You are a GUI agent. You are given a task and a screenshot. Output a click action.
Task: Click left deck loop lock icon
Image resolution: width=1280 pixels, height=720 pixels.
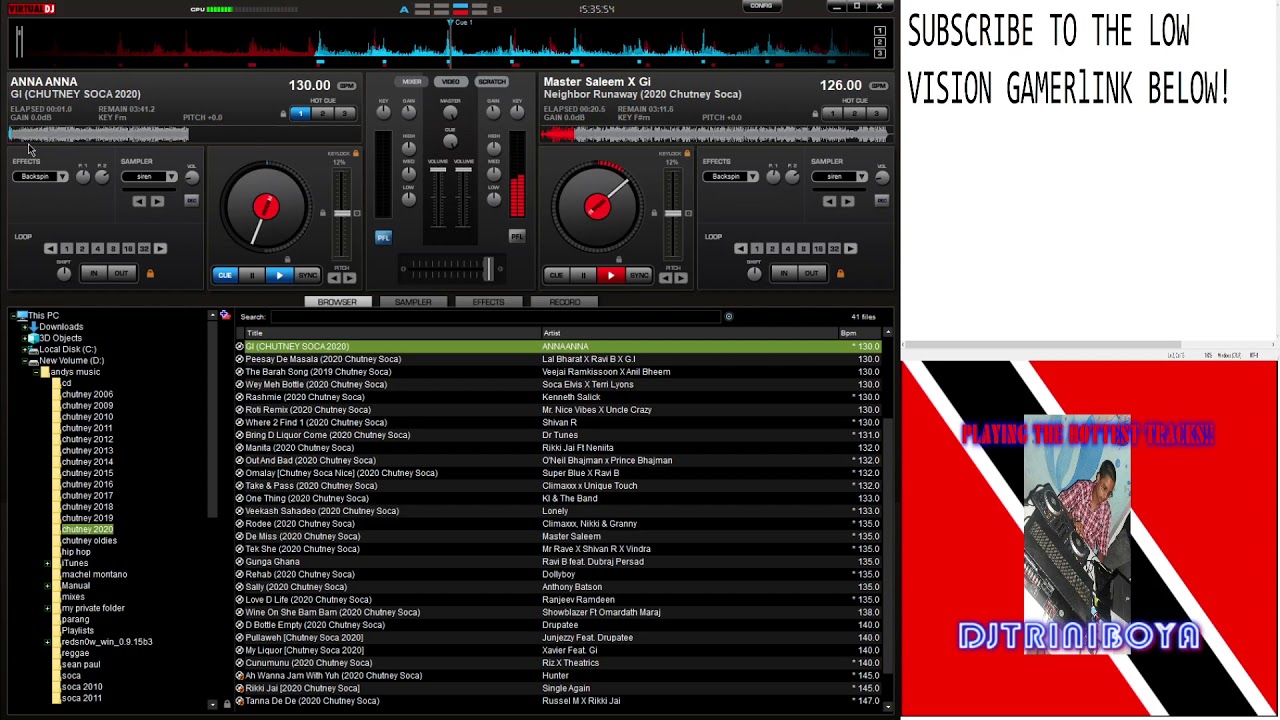point(150,273)
